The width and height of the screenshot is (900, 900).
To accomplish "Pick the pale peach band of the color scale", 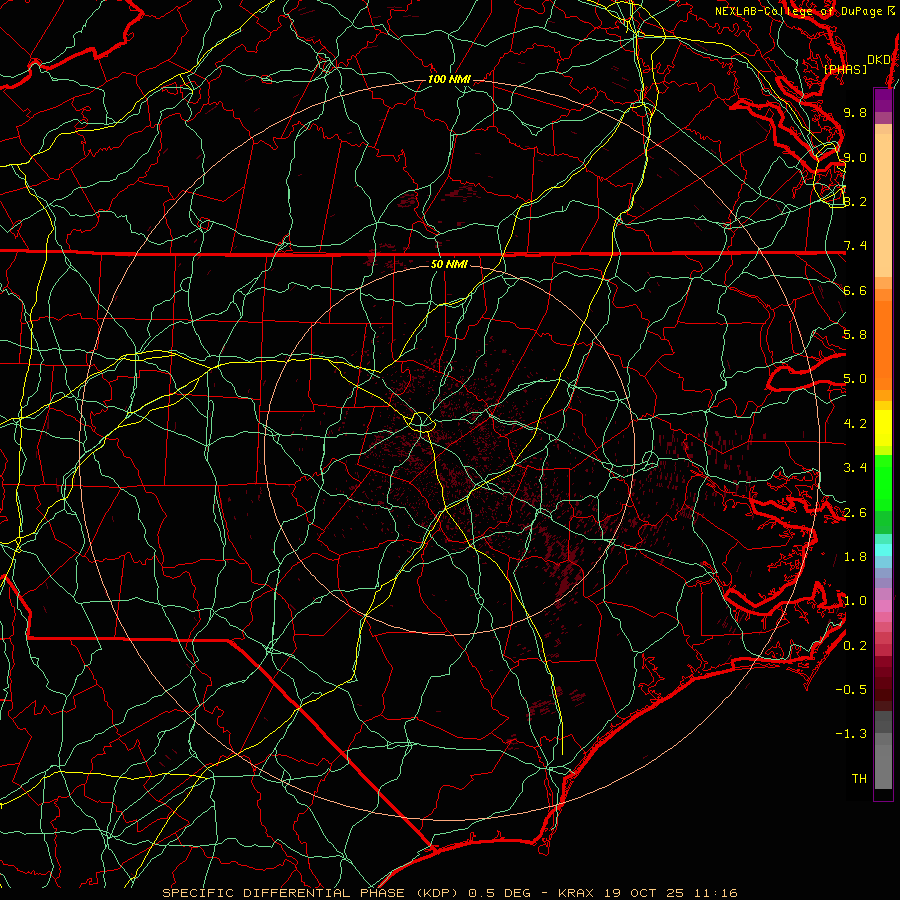I will [883, 205].
